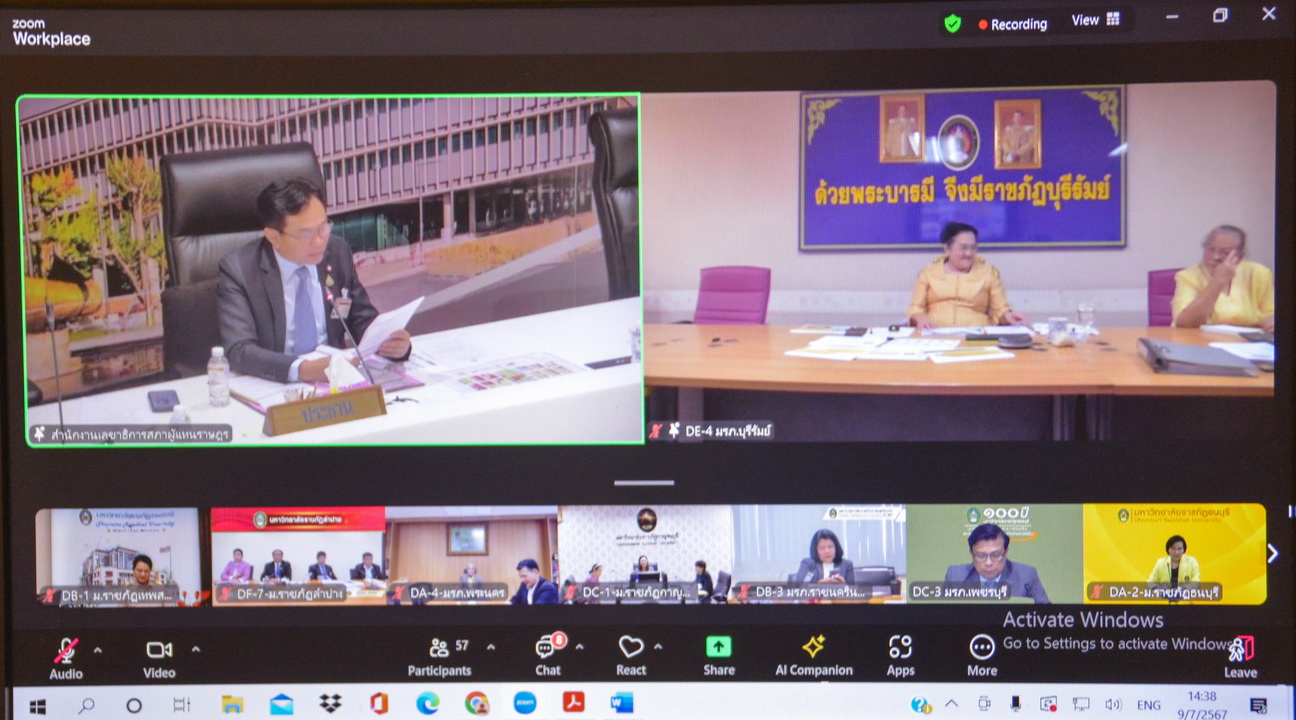The width and height of the screenshot is (1296, 720).
Task: Expand the arrow next to Participants
Action: pyautogui.click(x=491, y=647)
